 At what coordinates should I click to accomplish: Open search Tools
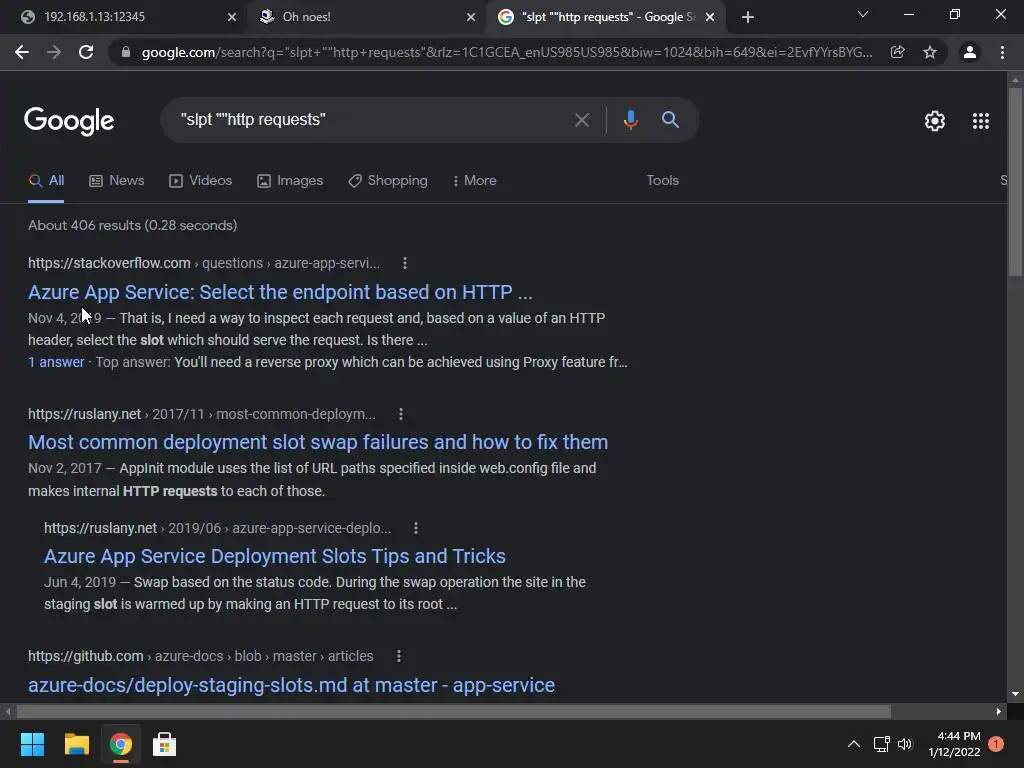click(x=662, y=181)
